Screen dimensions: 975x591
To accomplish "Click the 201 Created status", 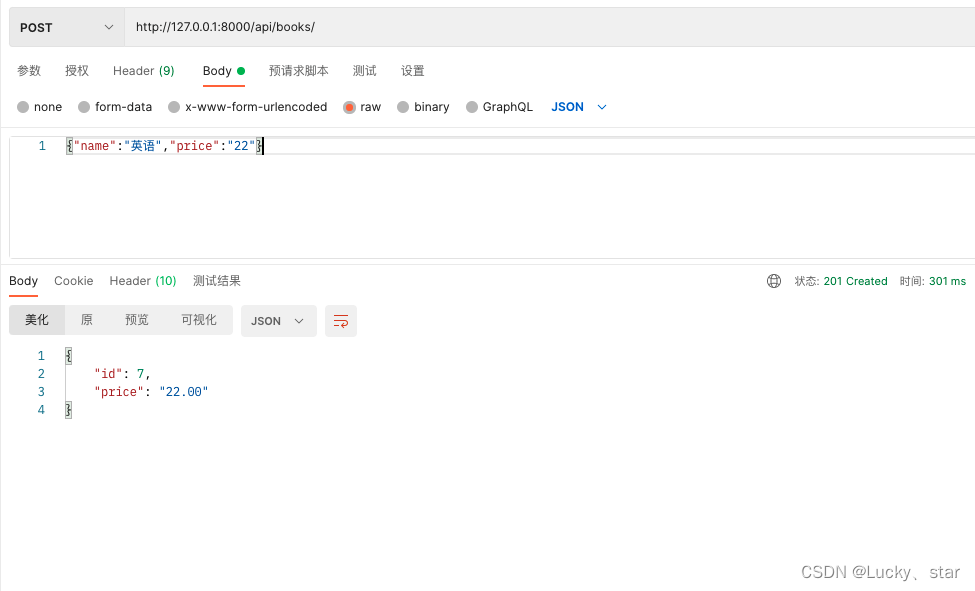I will click(x=855, y=281).
